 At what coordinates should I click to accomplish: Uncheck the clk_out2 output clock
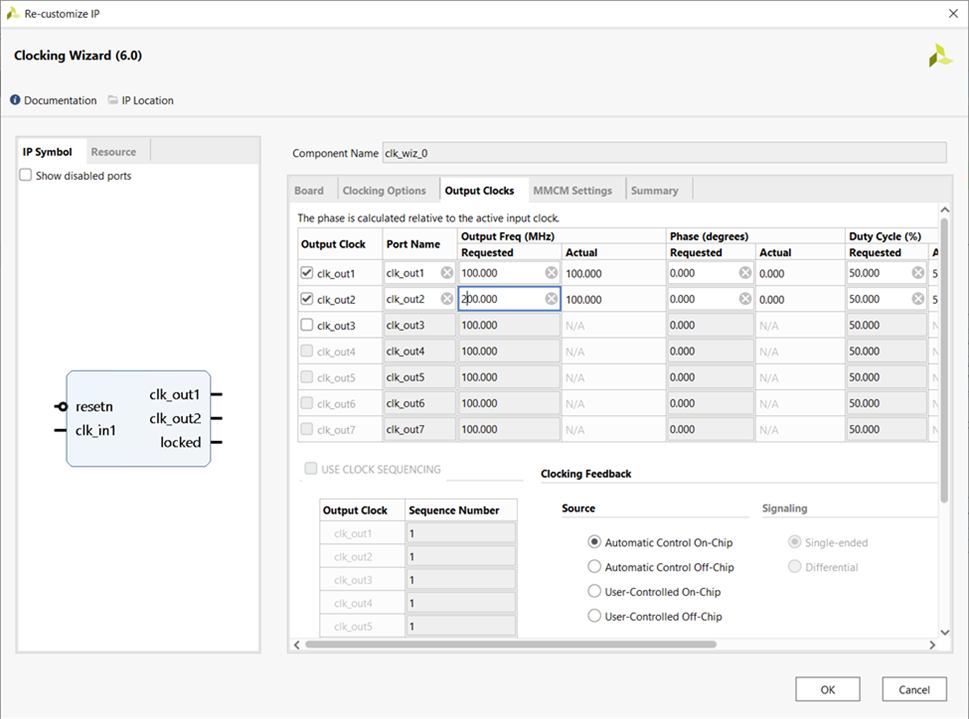pos(307,299)
